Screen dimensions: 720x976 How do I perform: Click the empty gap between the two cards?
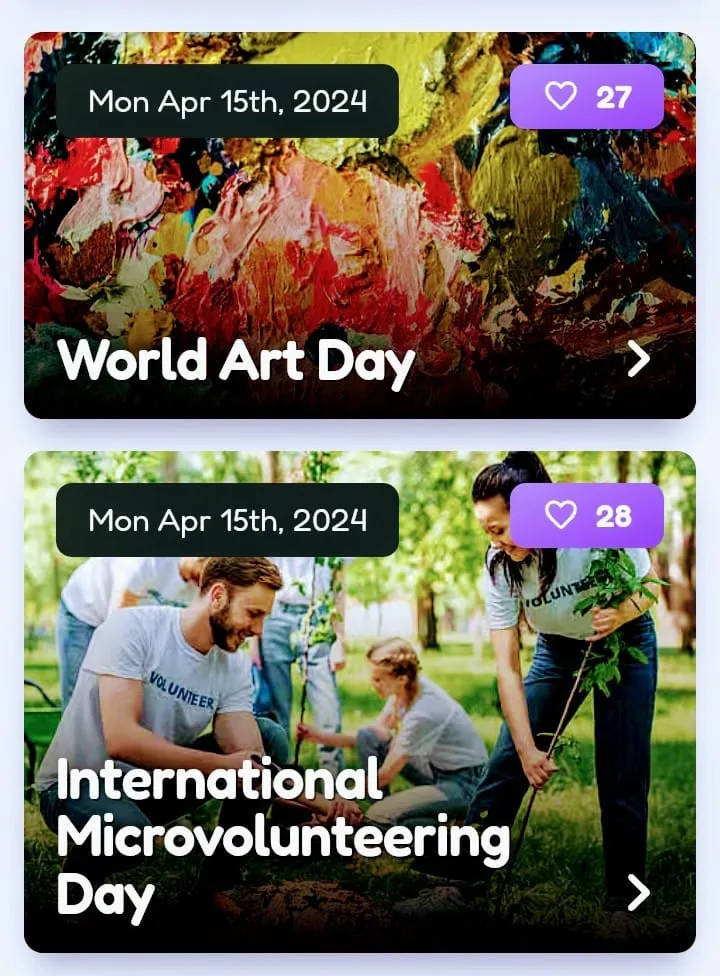click(x=360, y=435)
